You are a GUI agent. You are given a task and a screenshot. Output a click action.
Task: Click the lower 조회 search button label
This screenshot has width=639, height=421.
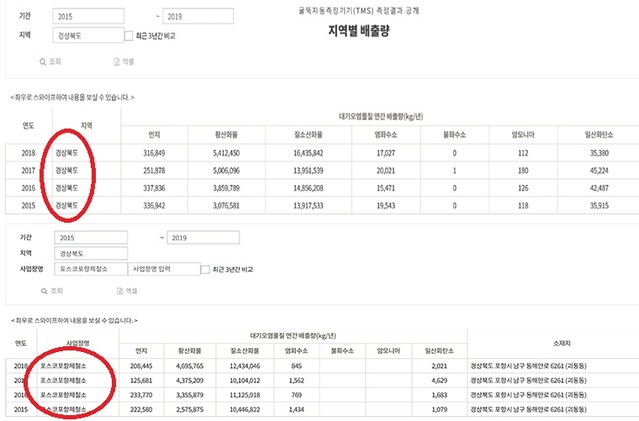[57, 291]
